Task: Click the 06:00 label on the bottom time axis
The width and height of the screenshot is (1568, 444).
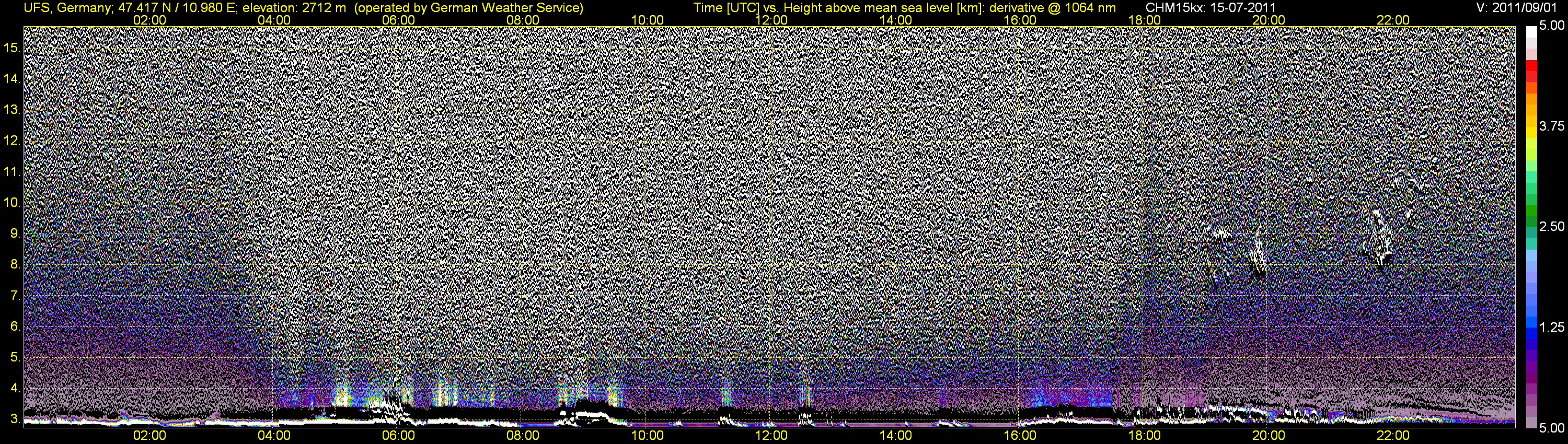Action: point(398,436)
